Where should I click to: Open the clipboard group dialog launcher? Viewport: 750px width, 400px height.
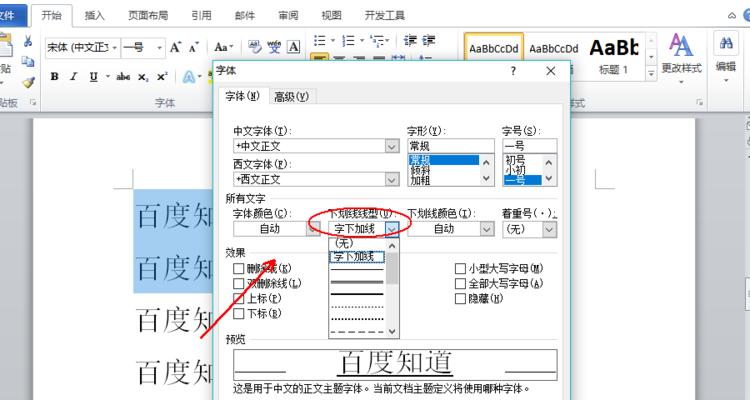[x=33, y=102]
